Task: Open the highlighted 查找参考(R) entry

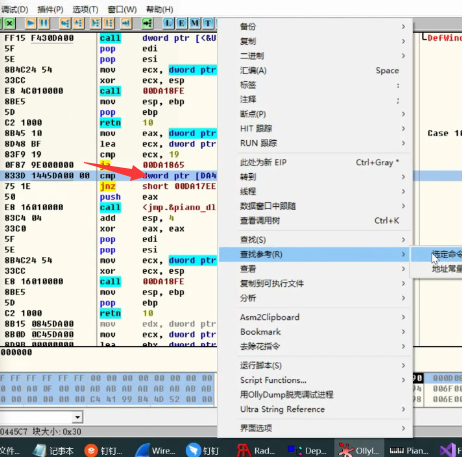Action: [x=315, y=254]
